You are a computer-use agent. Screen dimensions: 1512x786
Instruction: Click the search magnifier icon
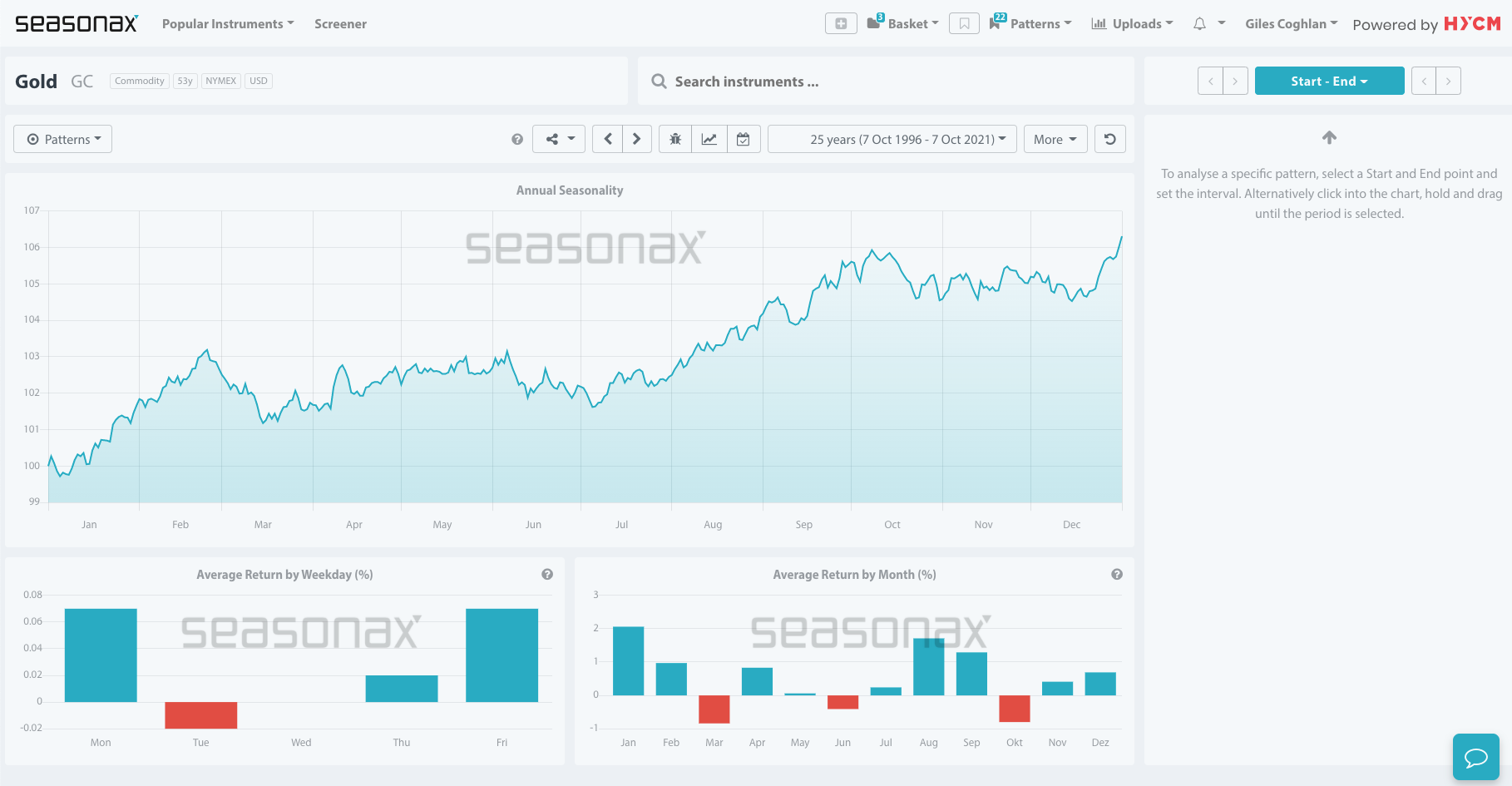pos(659,82)
